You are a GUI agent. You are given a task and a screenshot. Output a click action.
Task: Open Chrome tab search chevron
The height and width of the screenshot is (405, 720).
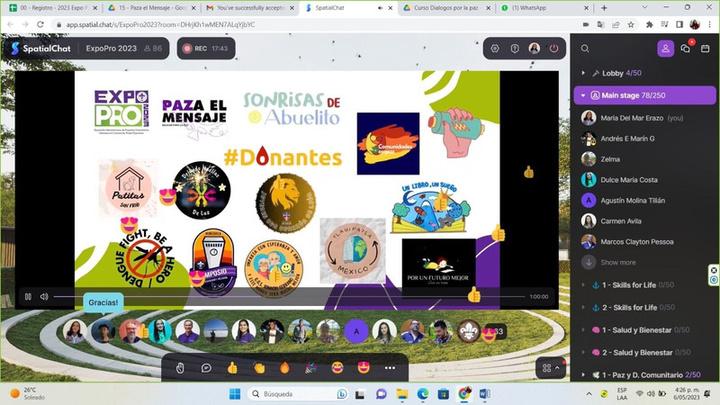point(645,8)
